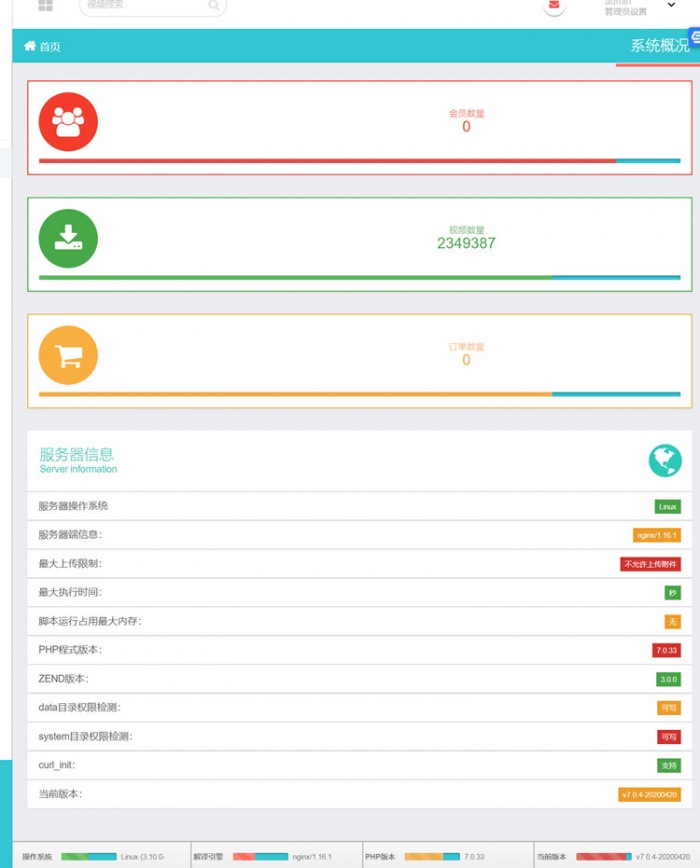Click the search magnifier icon
The width and height of the screenshot is (700, 868).
pos(214,6)
